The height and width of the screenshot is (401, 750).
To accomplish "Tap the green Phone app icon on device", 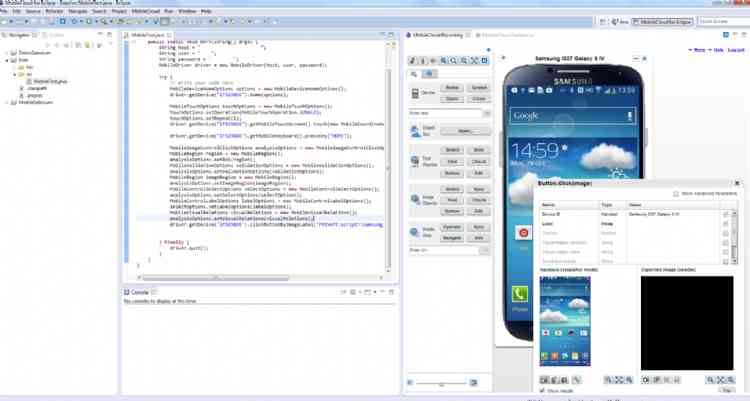I will coord(519,294).
